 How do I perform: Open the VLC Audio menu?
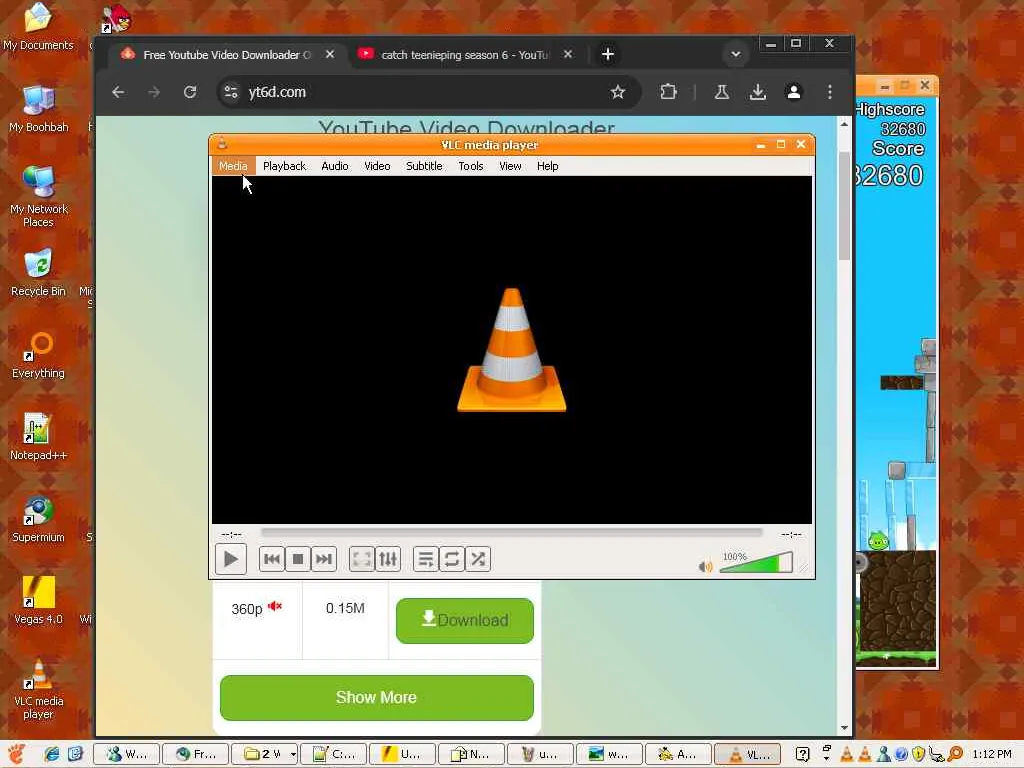334,166
